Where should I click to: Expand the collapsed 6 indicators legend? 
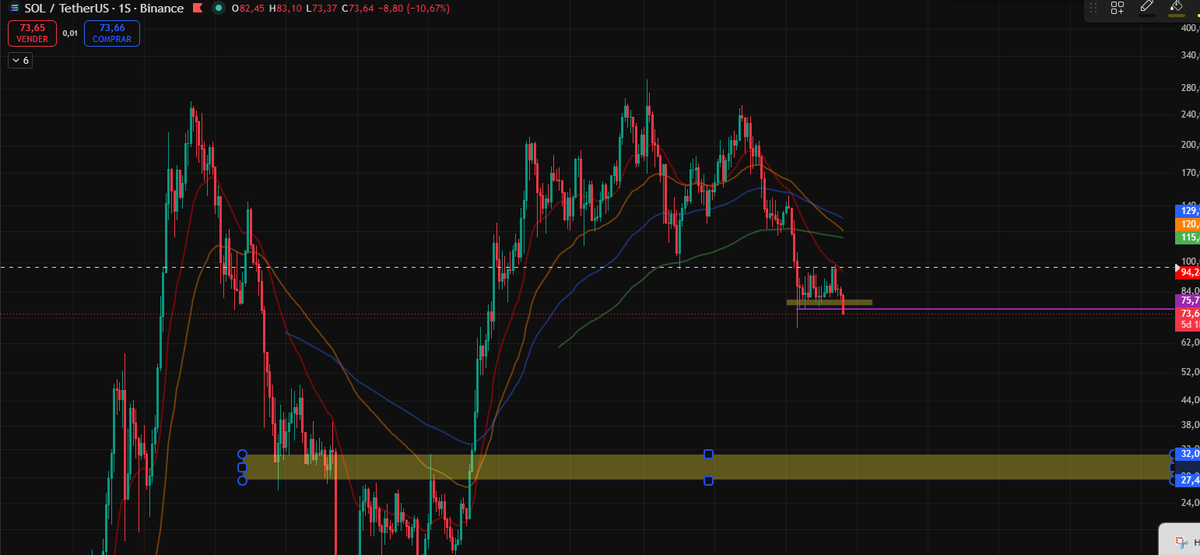(x=20, y=61)
